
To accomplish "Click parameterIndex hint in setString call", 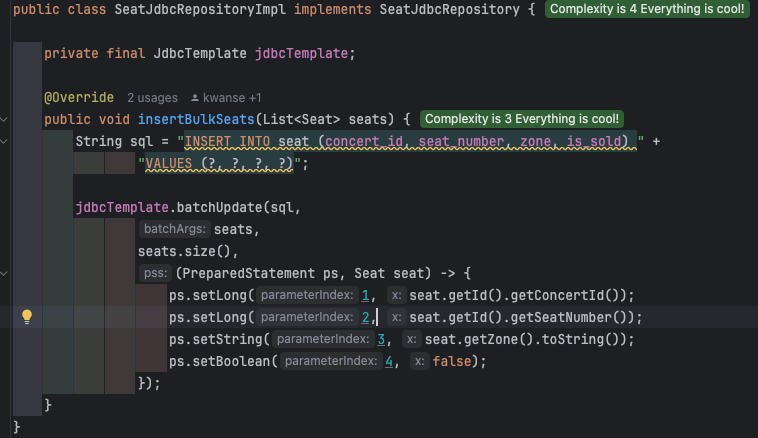I will [323, 339].
